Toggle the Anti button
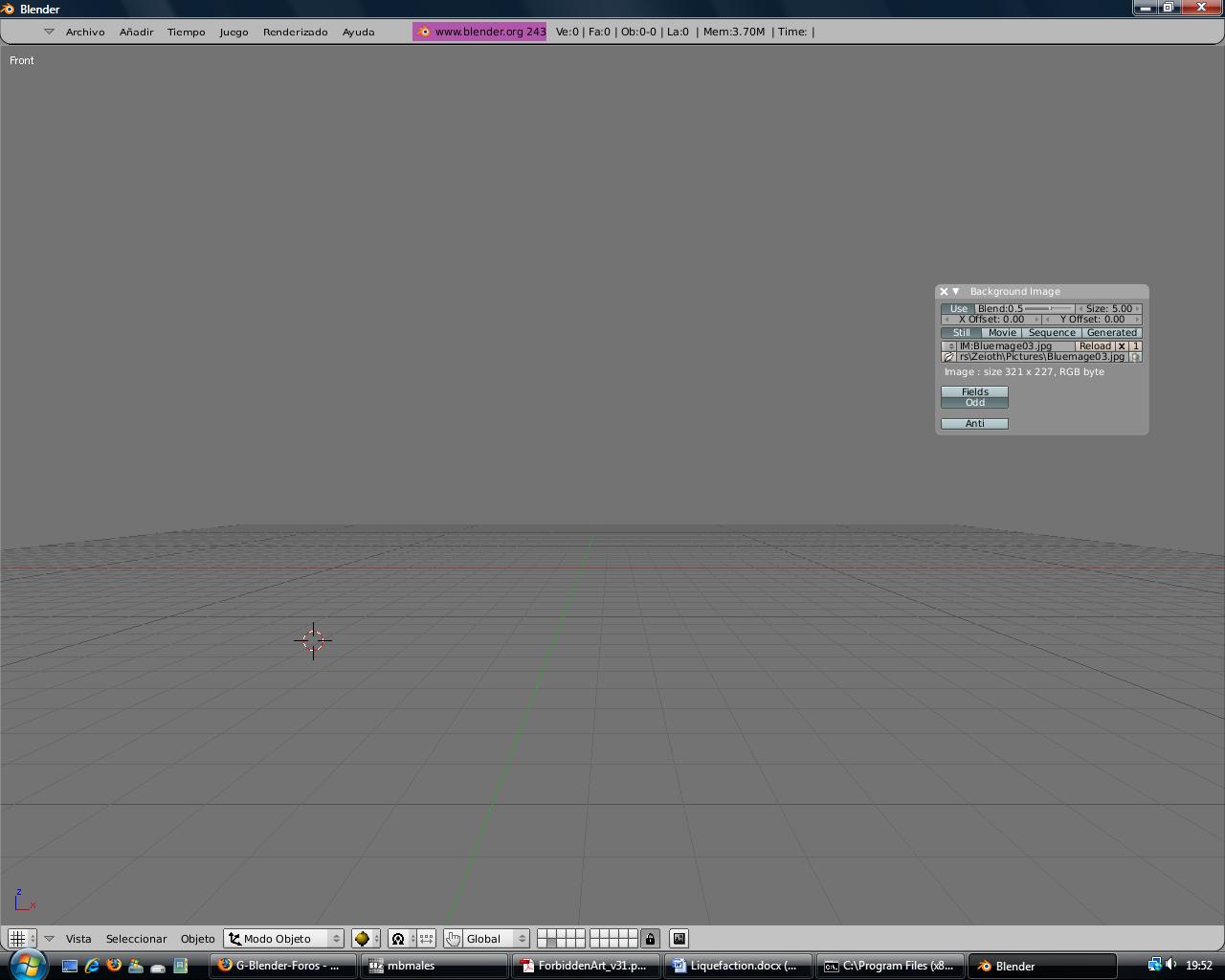 point(974,424)
